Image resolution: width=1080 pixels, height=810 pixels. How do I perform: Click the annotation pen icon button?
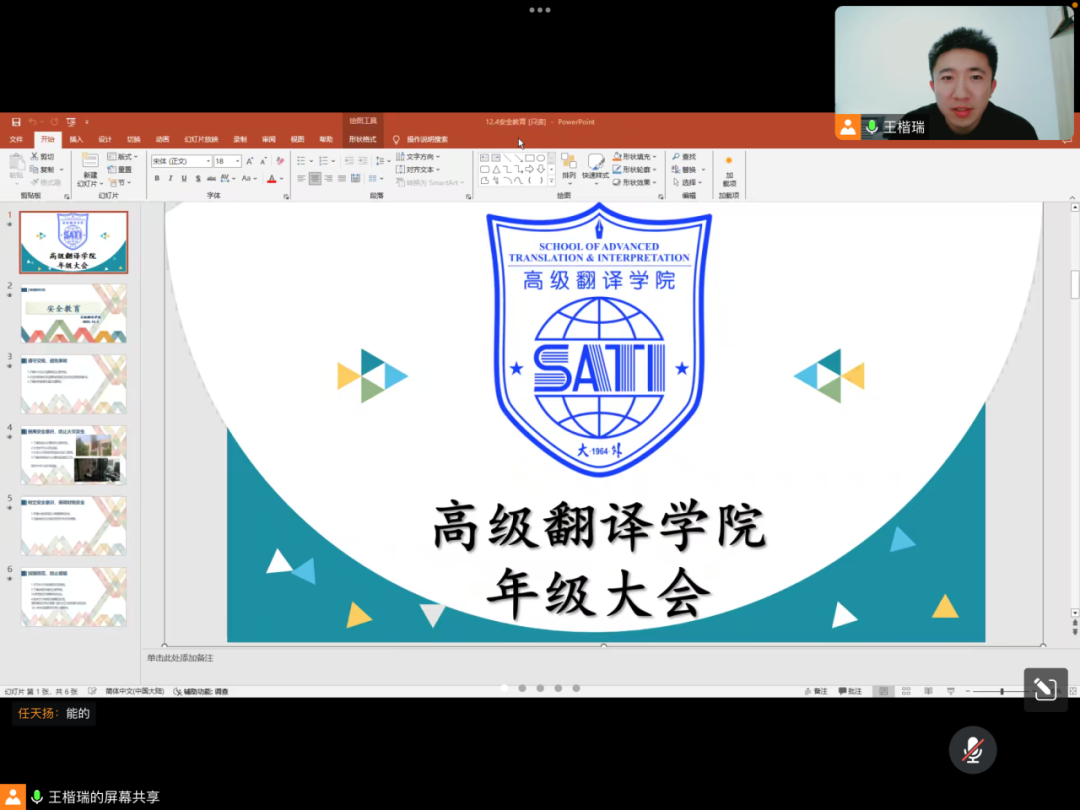click(1045, 689)
